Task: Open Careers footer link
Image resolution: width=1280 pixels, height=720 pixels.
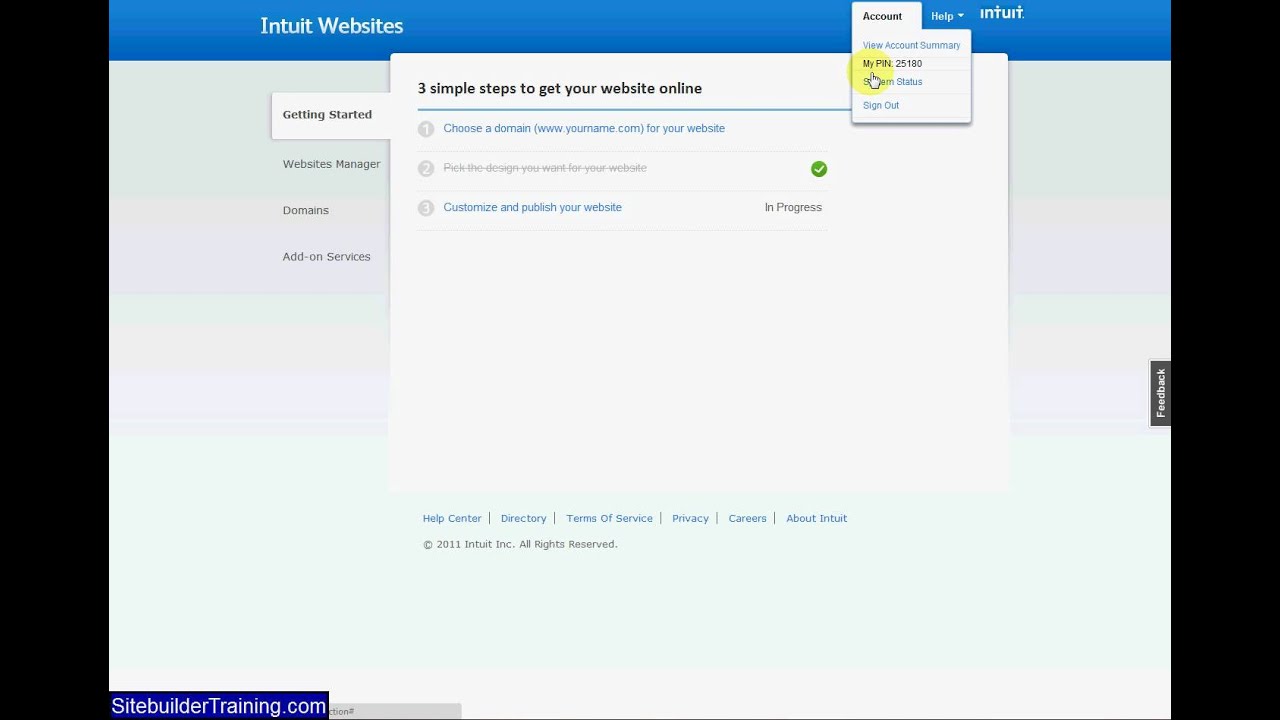Action: point(747,518)
